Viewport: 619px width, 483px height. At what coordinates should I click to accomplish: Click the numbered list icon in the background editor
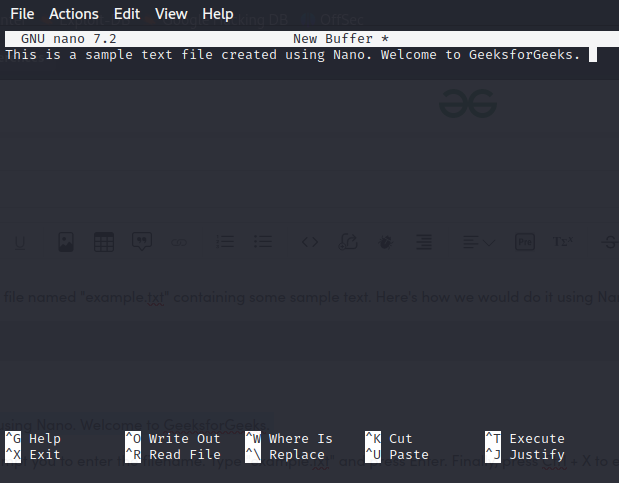(225, 242)
